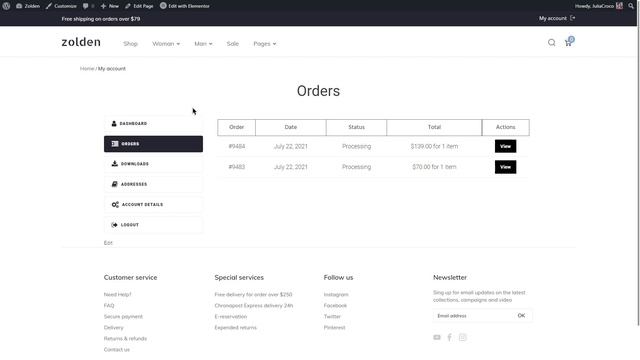
Task: Click the YouTube icon in footer
Action: pos(437,337)
